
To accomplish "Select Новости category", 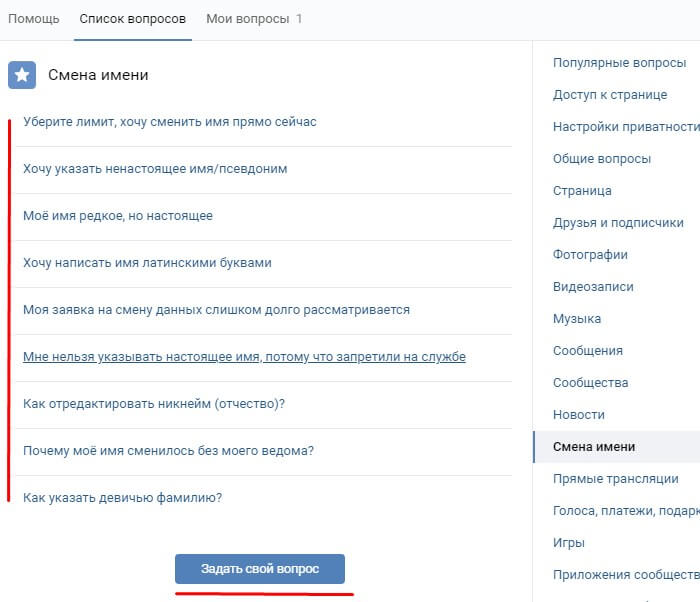I will [579, 415].
